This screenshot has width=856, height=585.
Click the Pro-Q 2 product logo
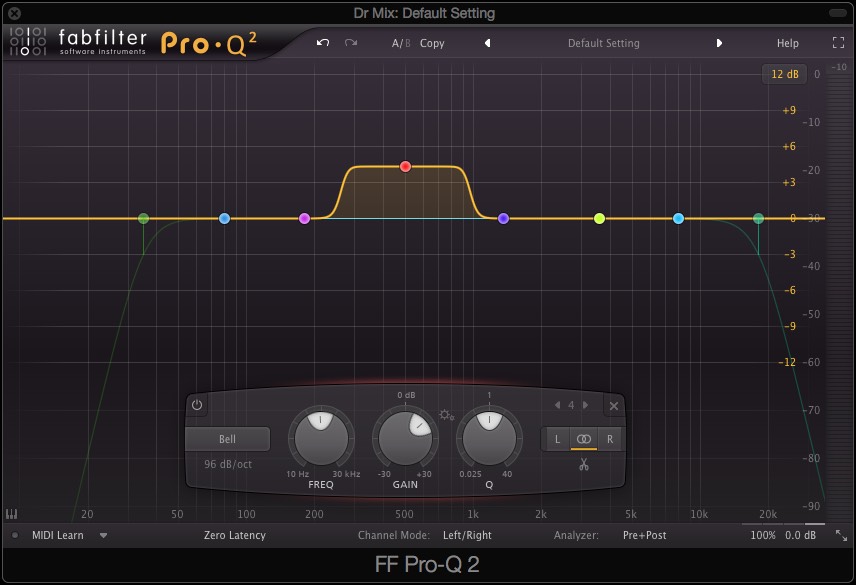click(x=209, y=44)
